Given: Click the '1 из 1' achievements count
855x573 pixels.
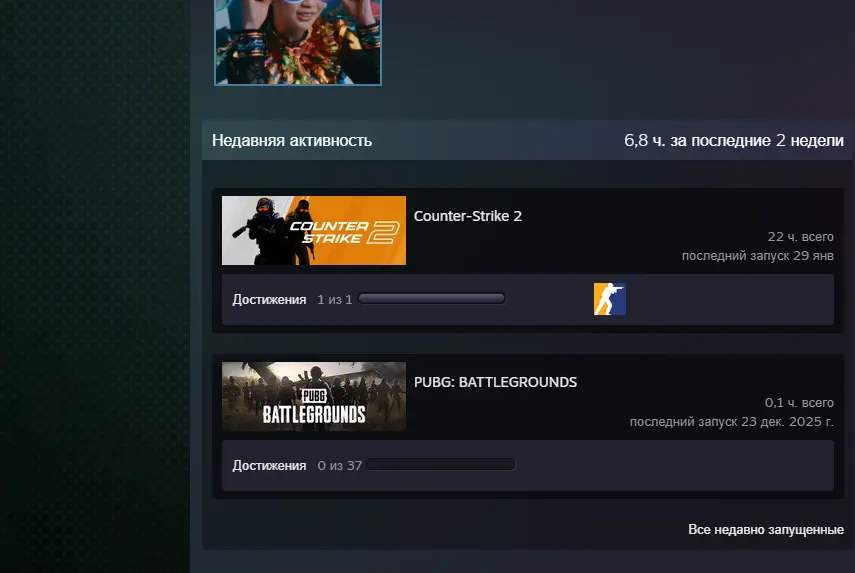Looking at the screenshot, I should pyautogui.click(x=335, y=300).
